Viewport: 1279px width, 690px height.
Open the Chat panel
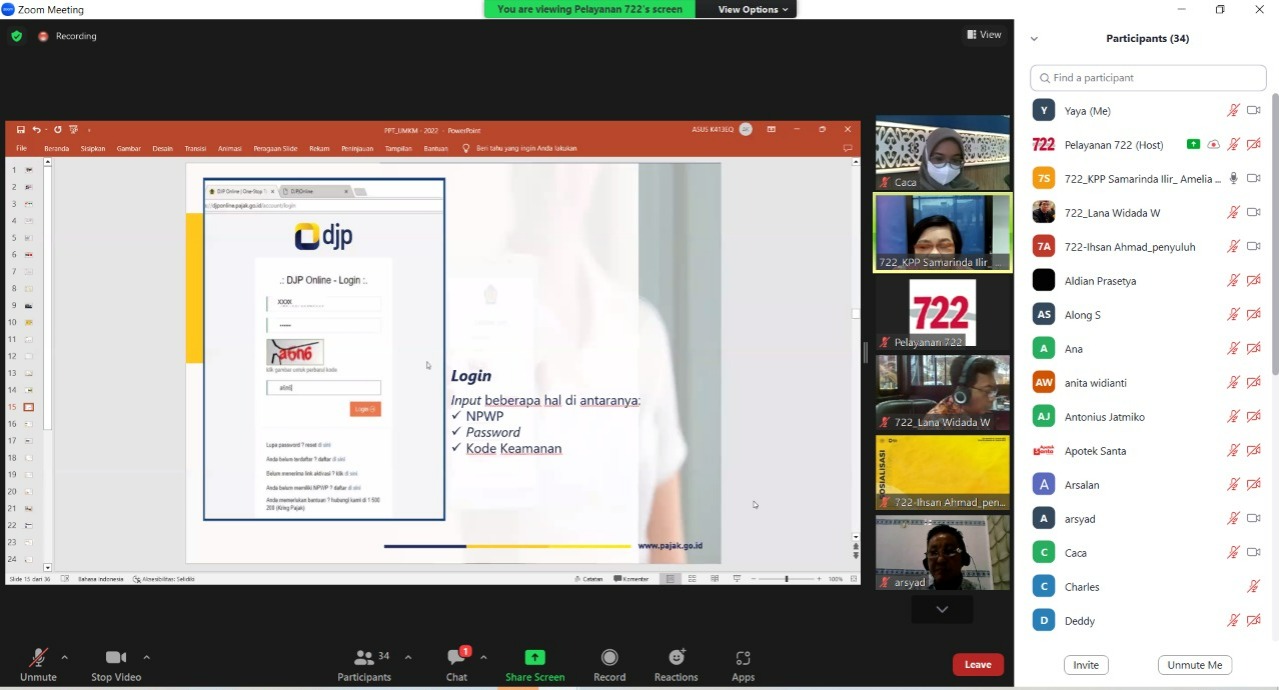click(457, 658)
